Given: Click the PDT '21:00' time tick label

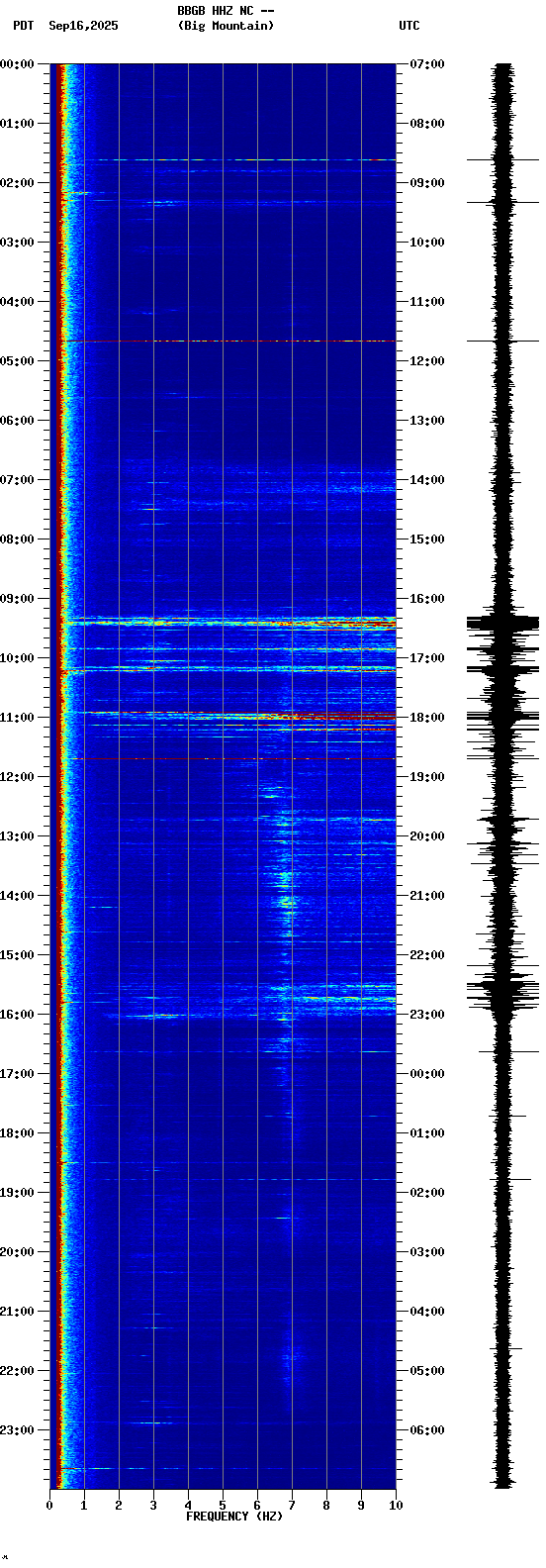Looking at the screenshot, I should pos(17,1312).
